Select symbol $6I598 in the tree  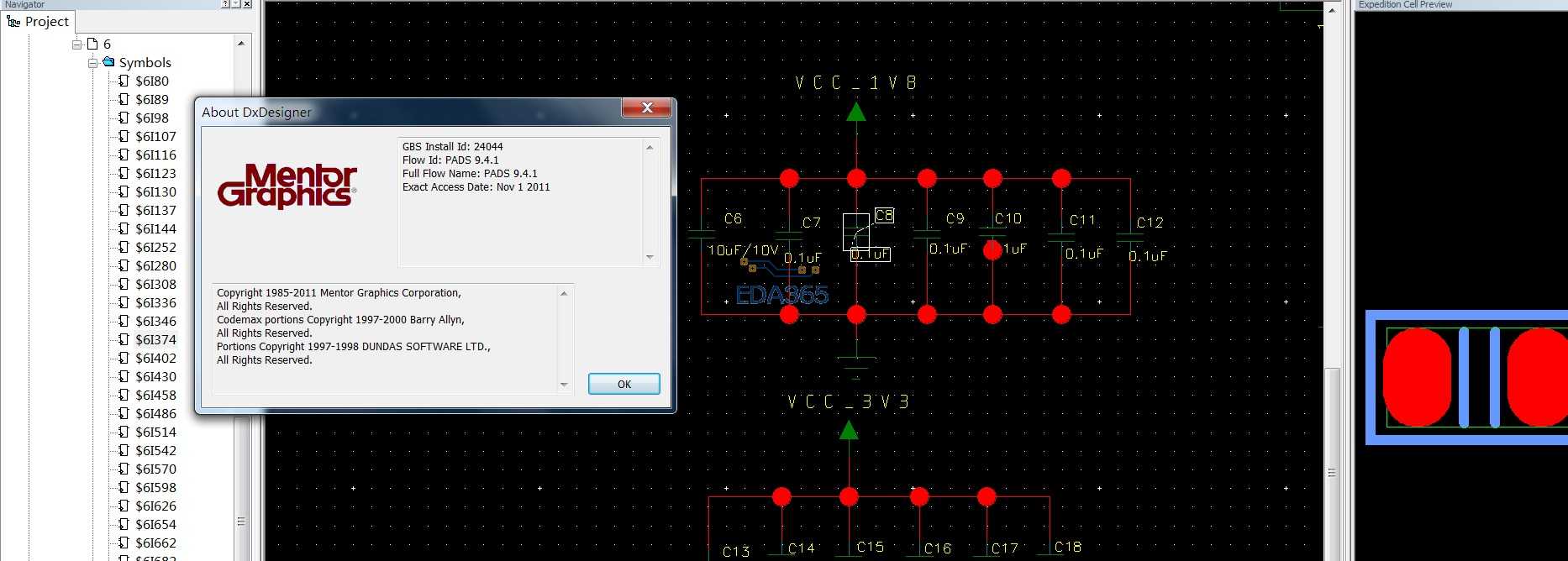pyautogui.click(x=155, y=488)
